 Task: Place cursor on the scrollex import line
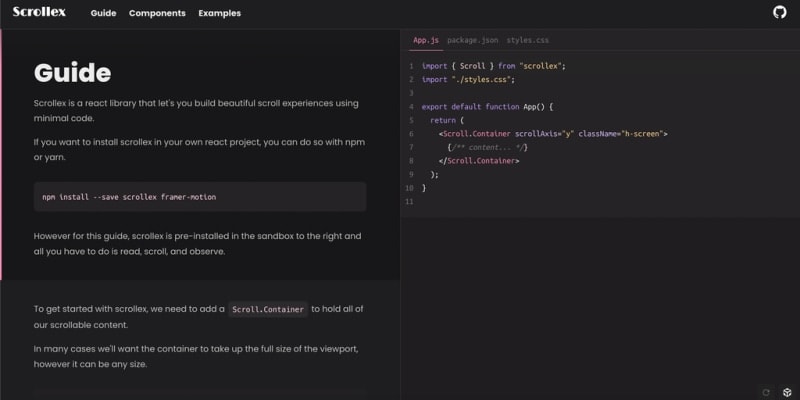pos(494,66)
